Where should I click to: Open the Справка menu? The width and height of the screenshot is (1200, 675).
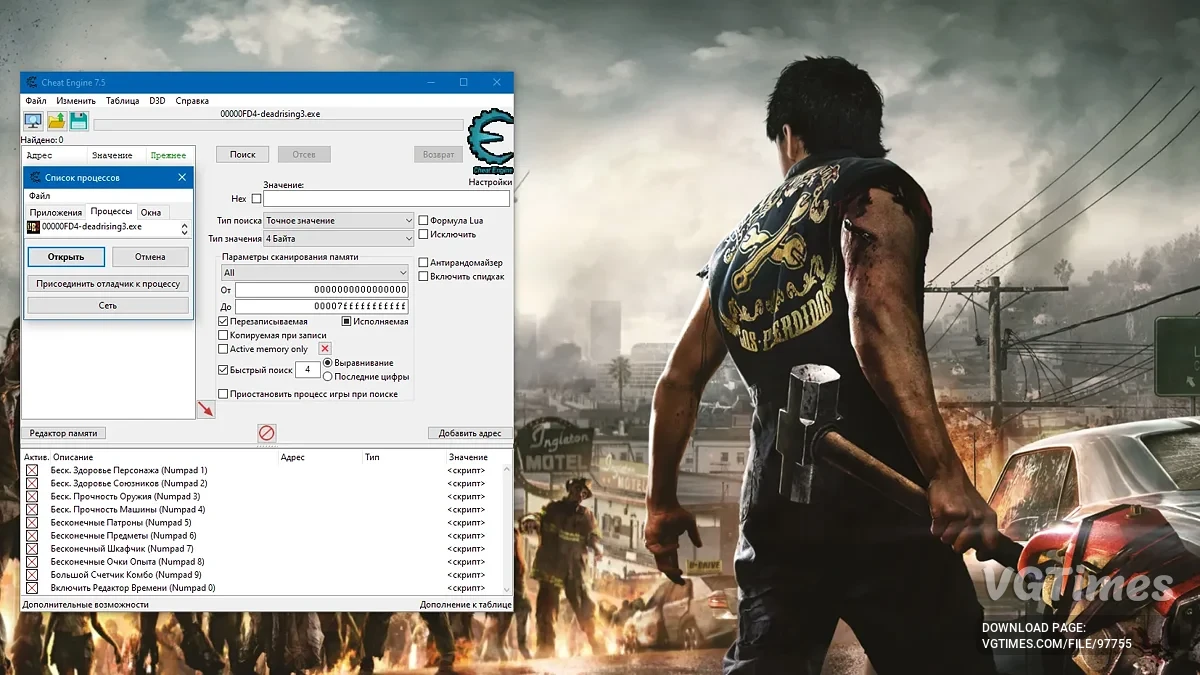192,101
